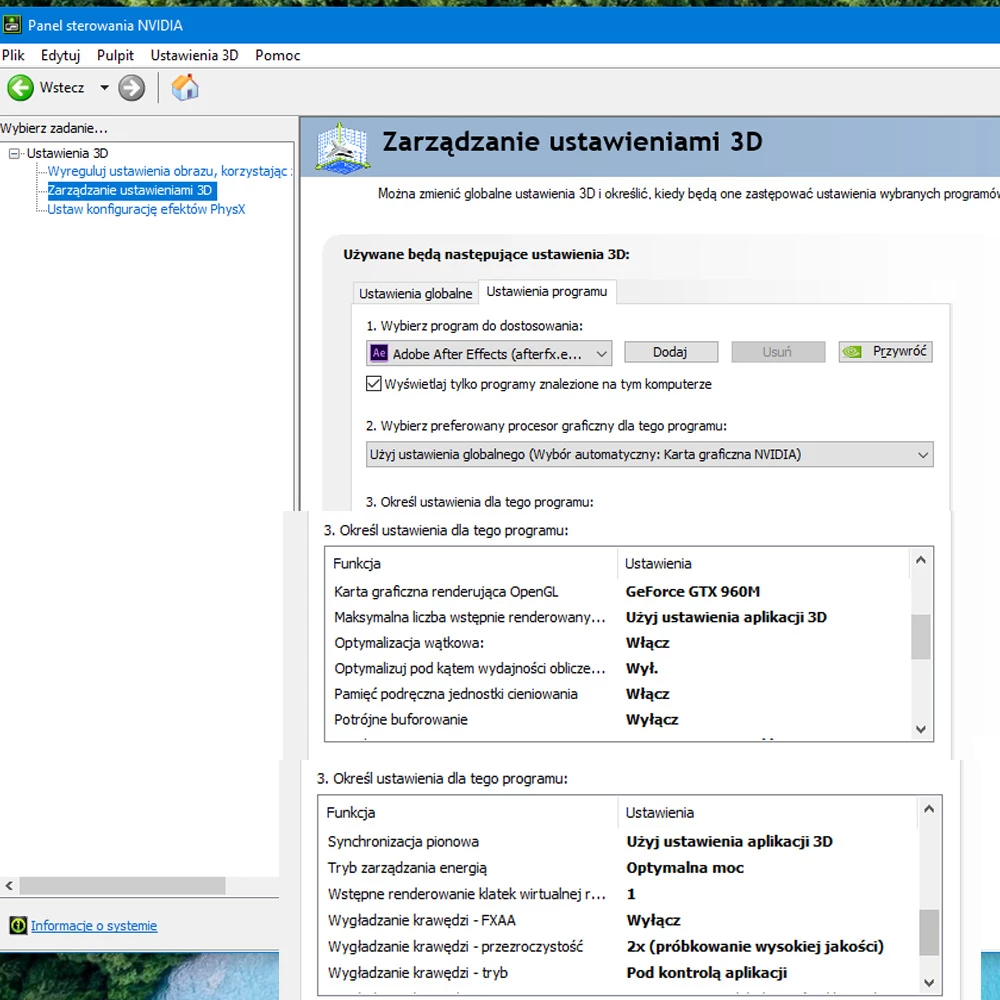Select the Potrójne buforowanie row
The width and height of the screenshot is (1000, 1000).
[617, 719]
